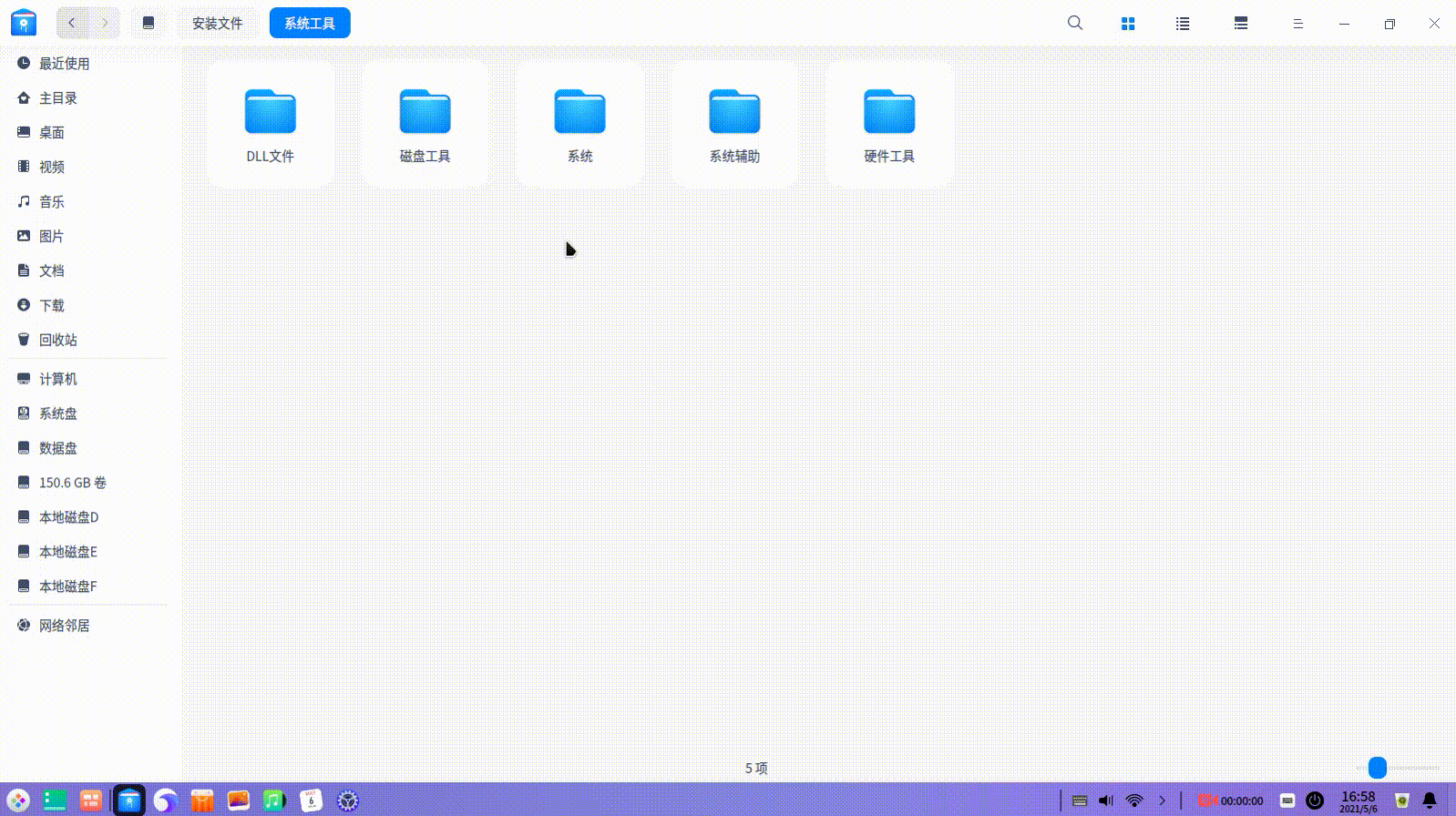Open the image viewer taskbar icon
1456x816 pixels.
239,801
